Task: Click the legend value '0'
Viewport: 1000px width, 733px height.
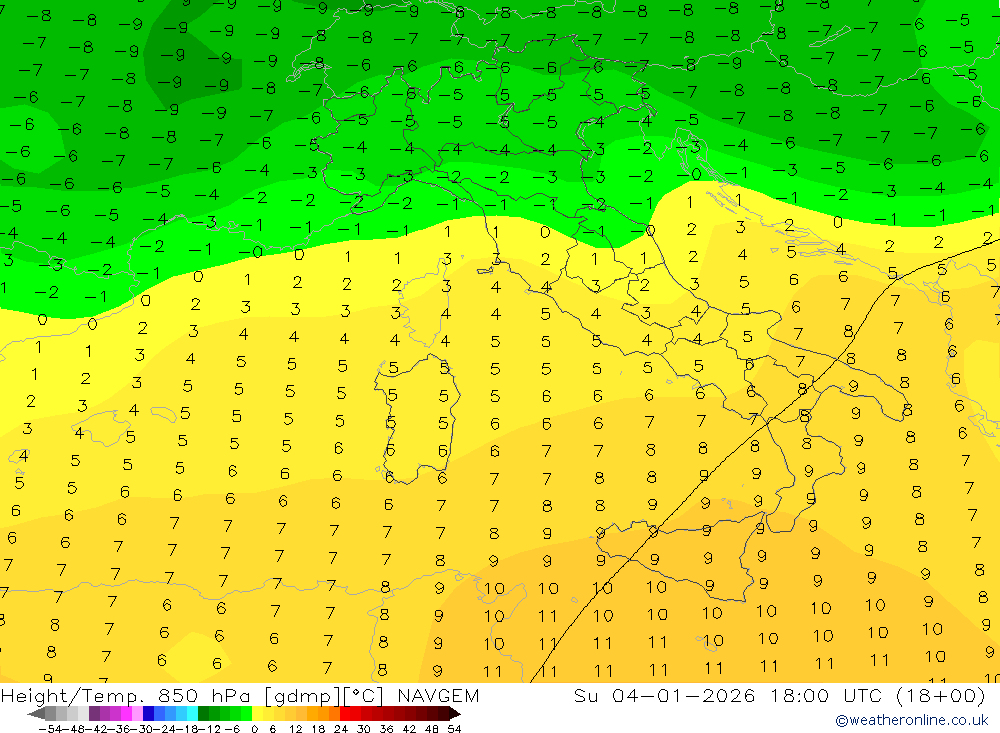Action: (254, 729)
